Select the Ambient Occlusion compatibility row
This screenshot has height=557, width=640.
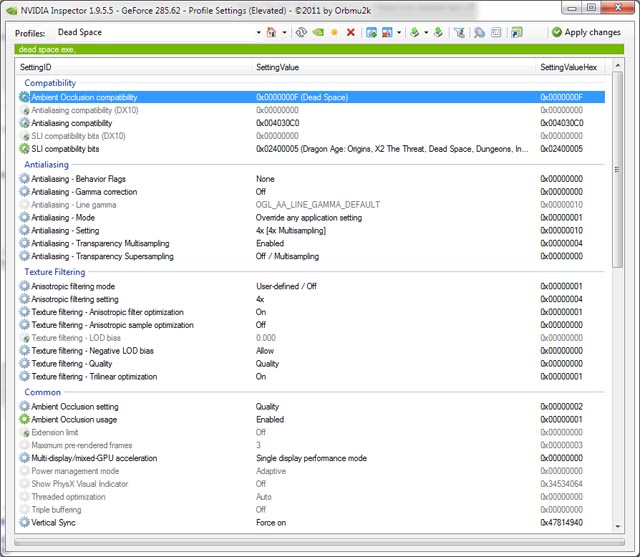(x=130, y=97)
